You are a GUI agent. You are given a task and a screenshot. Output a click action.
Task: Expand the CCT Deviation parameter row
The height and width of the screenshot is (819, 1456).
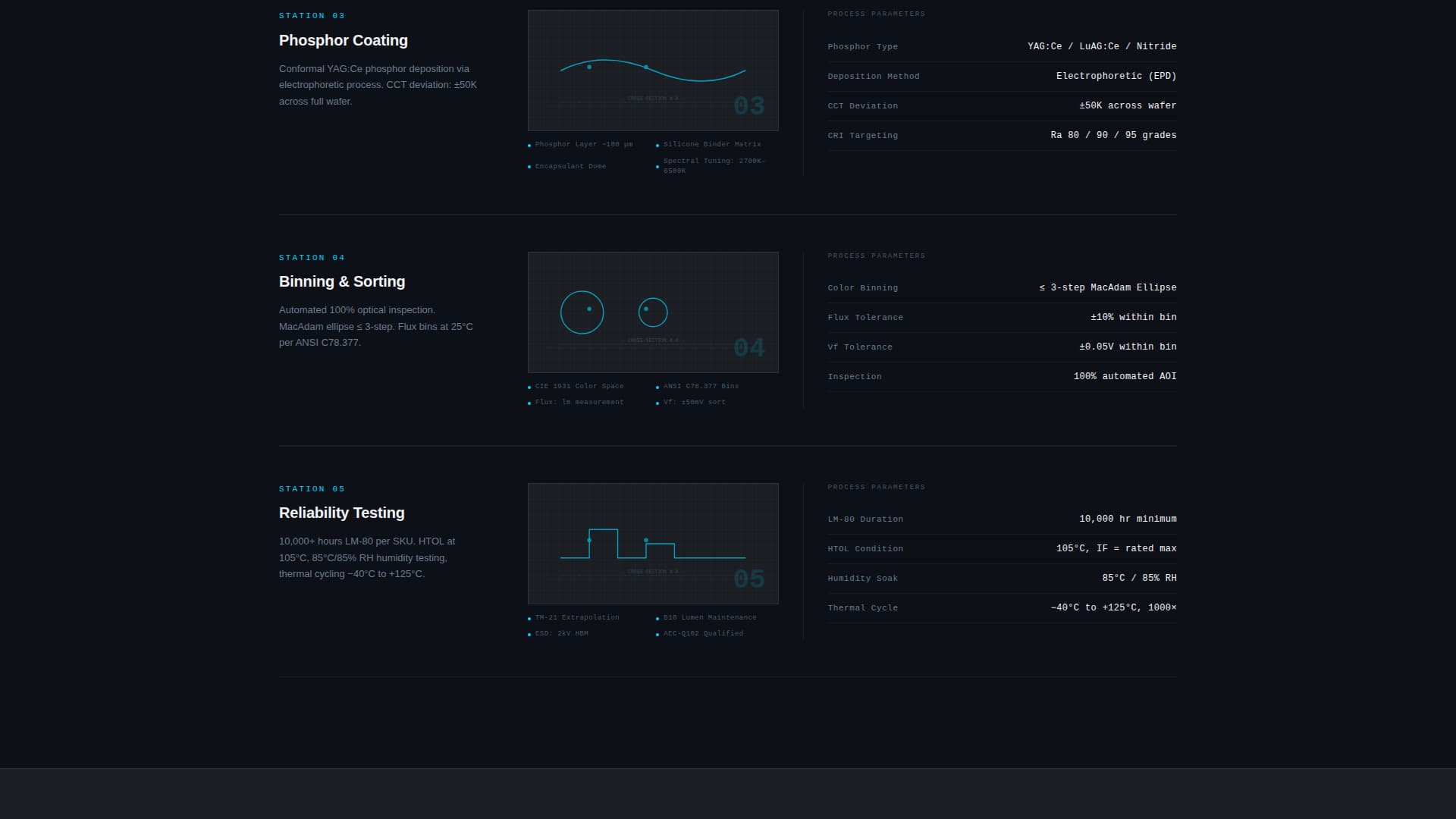(1001, 105)
